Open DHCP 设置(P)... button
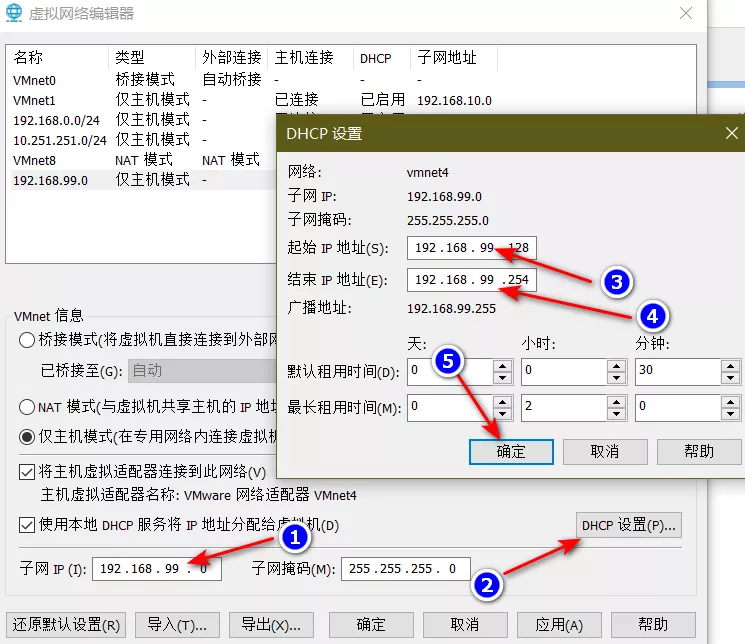 click(x=629, y=525)
